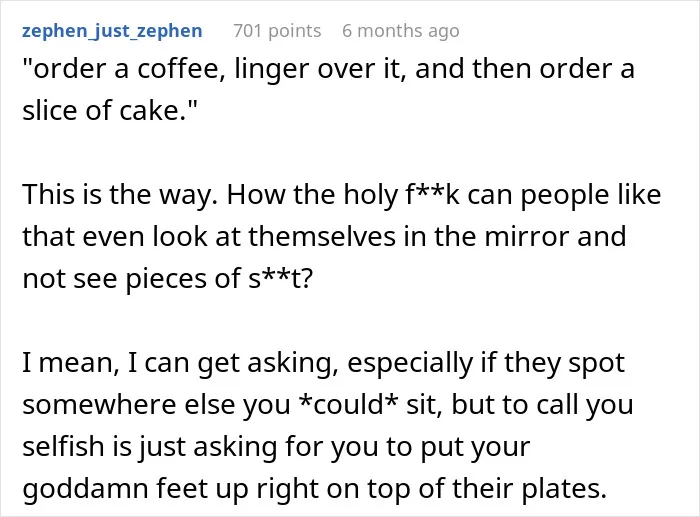
Task: Click the phrase "holy" before censored word
Action: 370,195
